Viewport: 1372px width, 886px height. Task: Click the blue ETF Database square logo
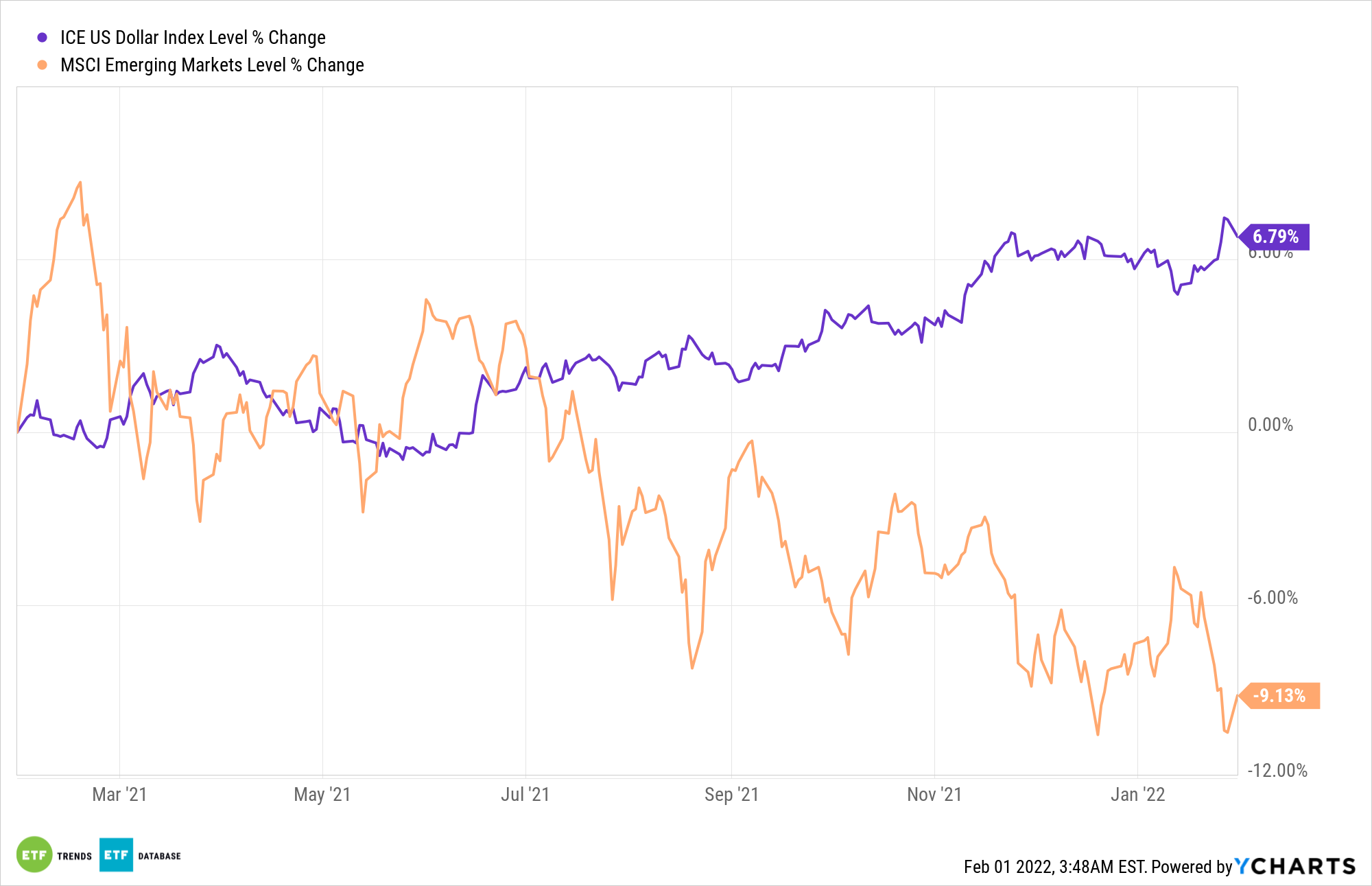point(116,854)
